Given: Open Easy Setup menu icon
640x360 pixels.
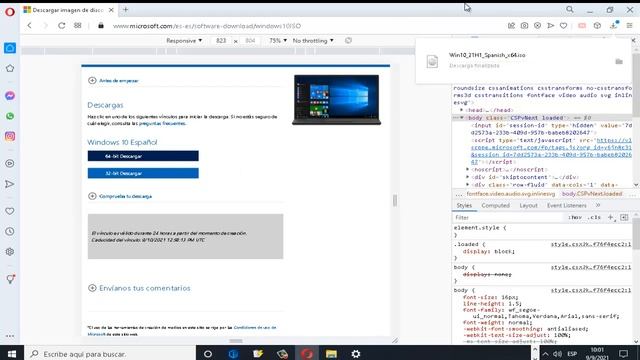Looking at the screenshot, I should tap(629, 25).
